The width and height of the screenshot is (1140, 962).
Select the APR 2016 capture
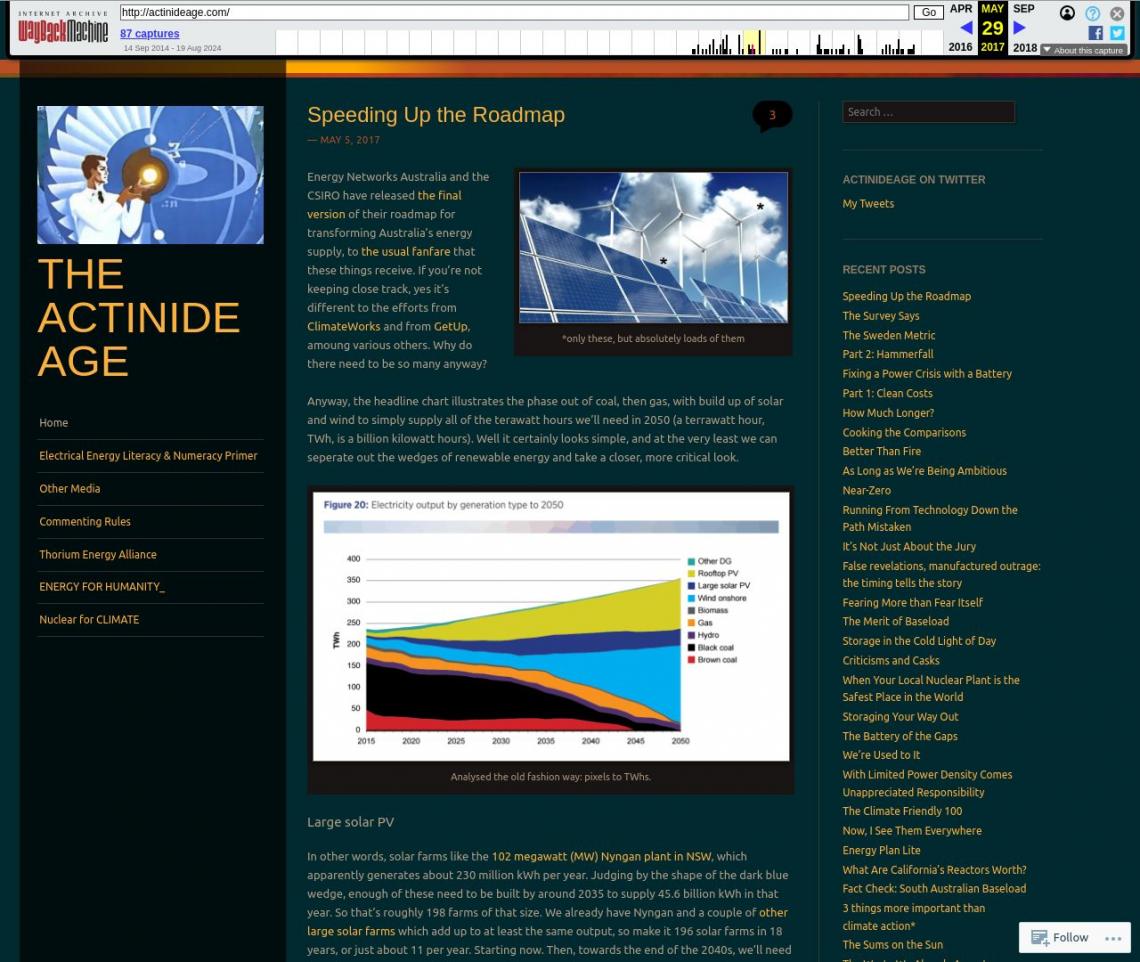(960, 28)
